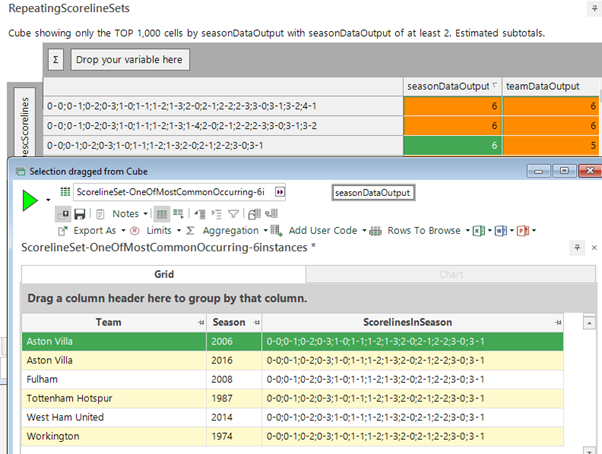This screenshot has width=602, height=454.
Task: Save with the floppy disk icon
Action: click(x=79, y=214)
